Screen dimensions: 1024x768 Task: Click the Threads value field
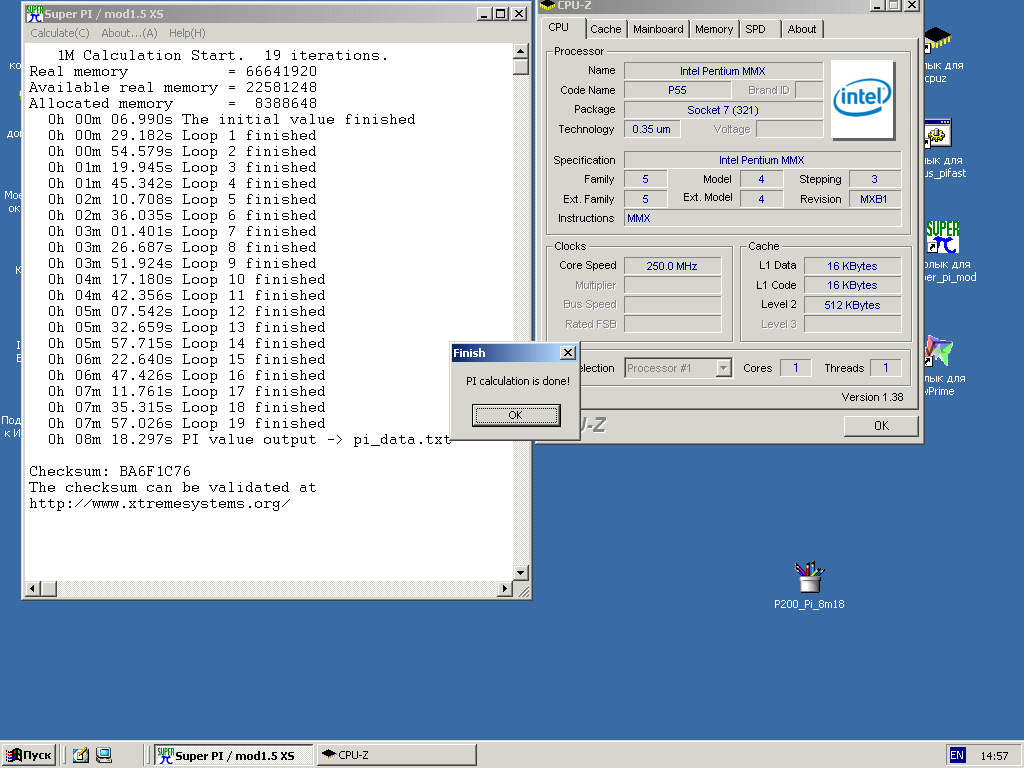coord(886,368)
